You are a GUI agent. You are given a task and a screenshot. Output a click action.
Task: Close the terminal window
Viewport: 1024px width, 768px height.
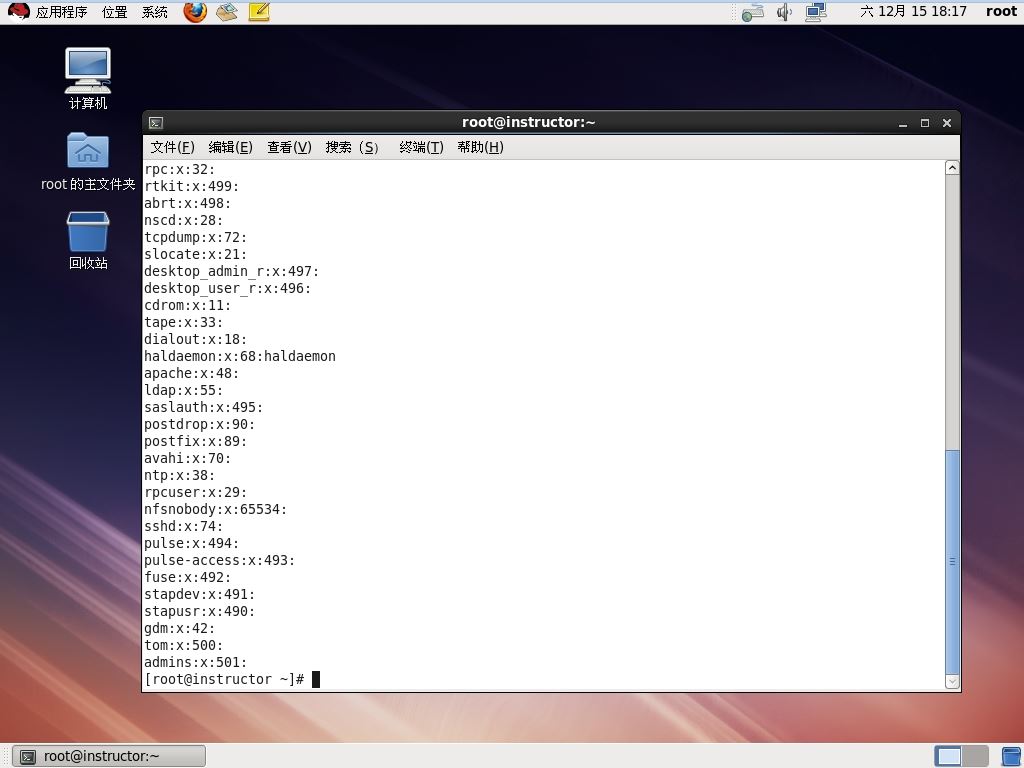[947, 123]
